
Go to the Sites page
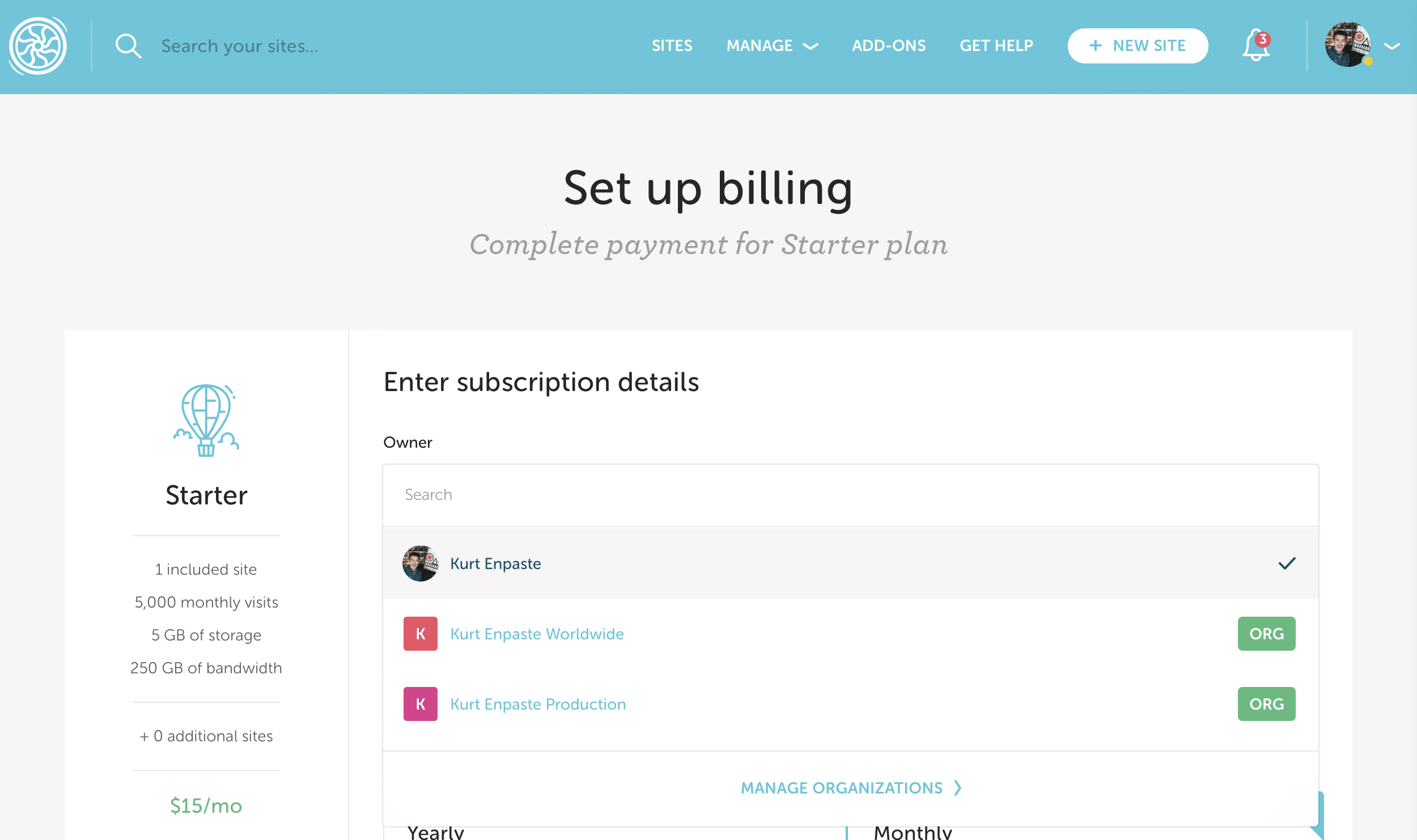pos(672,46)
